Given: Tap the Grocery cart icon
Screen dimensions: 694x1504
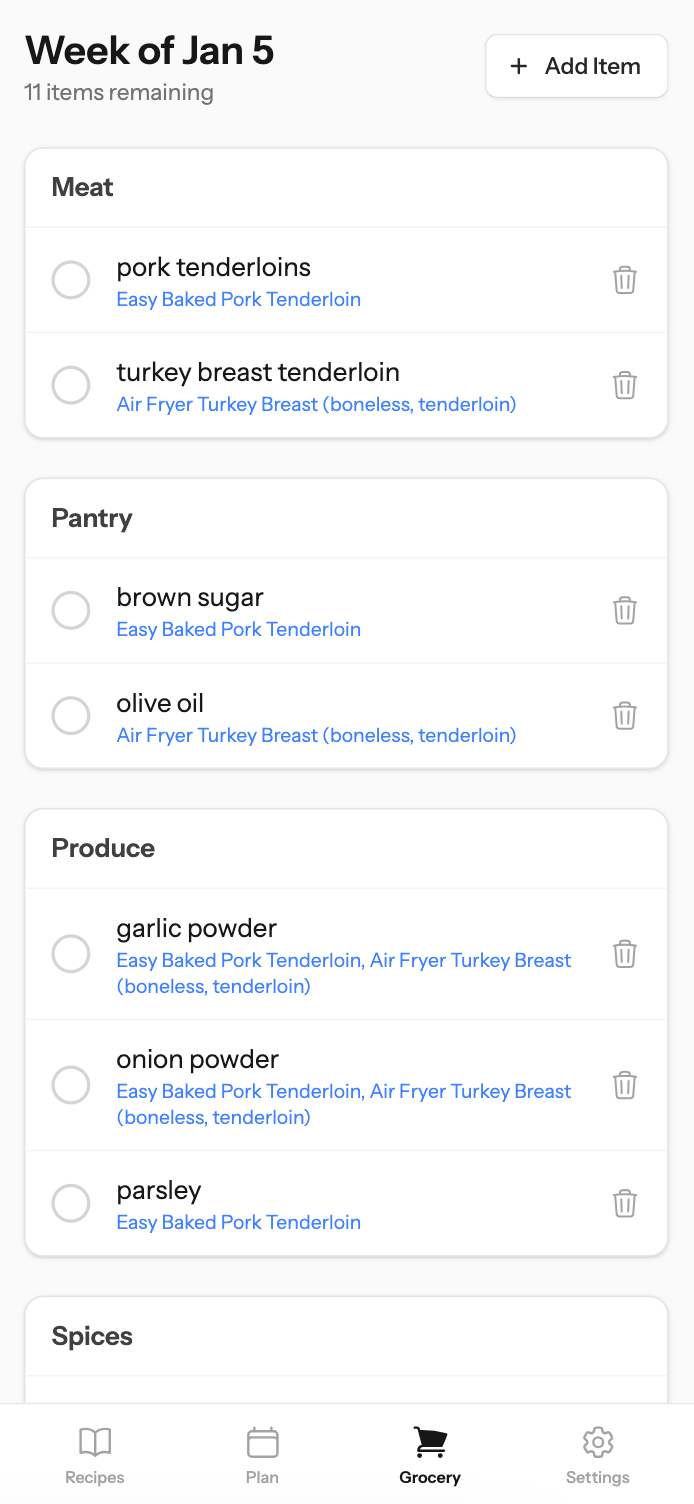Looking at the screenshot, I should [429, 1441].
